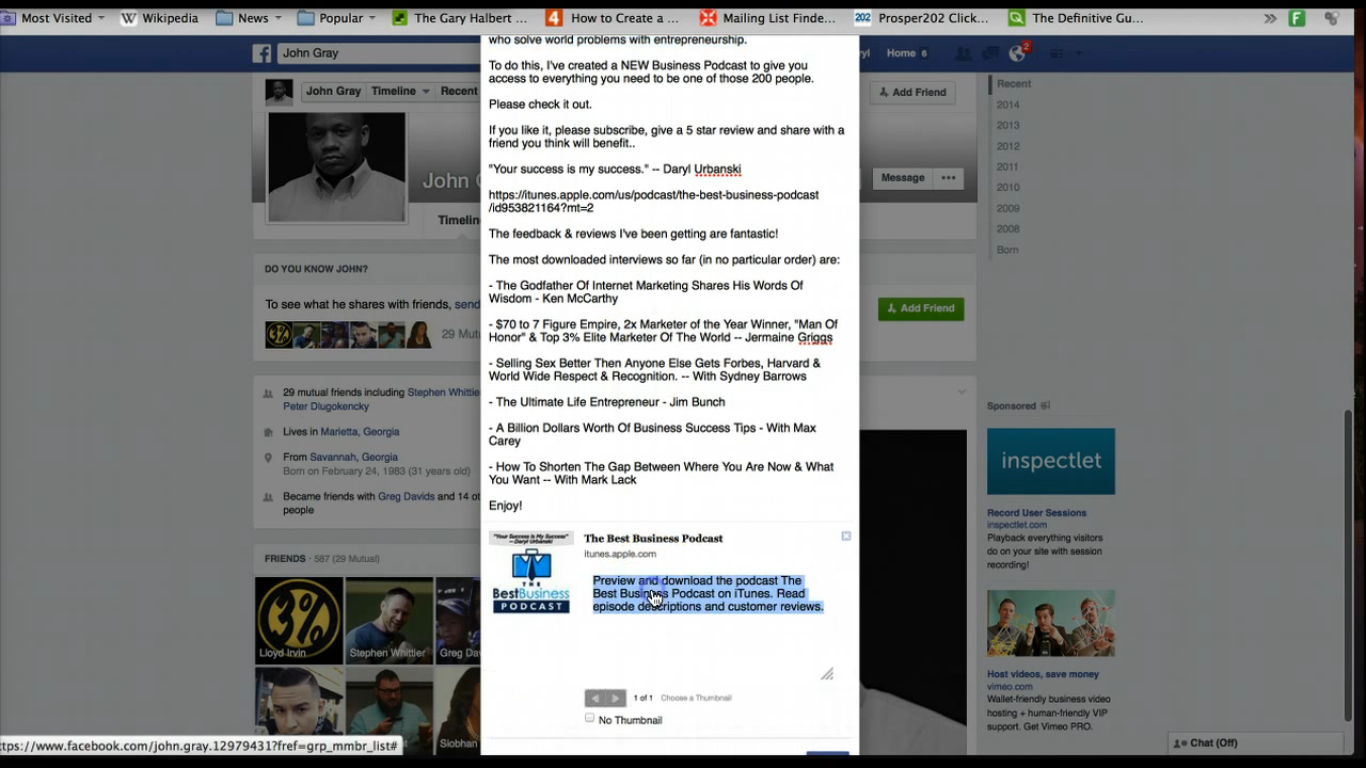This screenshot has width=1366, height=768.
Task: Open Facebook notifications globe icon
Action: pyautogui.click(x=1017, y=53)
